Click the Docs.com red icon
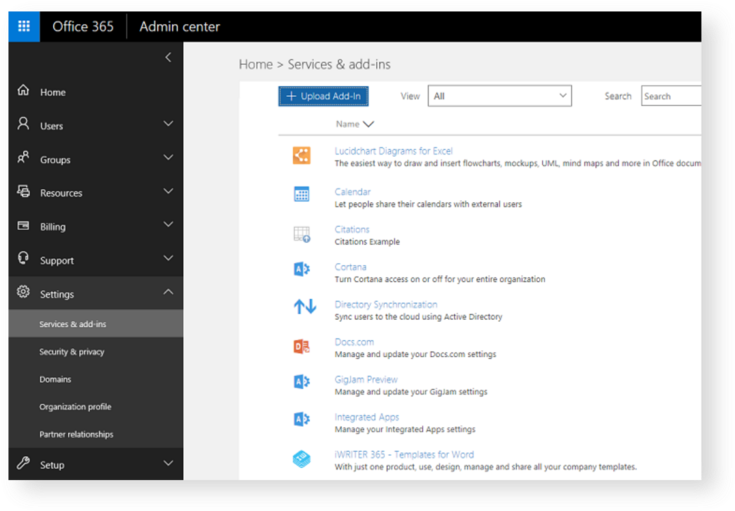 301,346
